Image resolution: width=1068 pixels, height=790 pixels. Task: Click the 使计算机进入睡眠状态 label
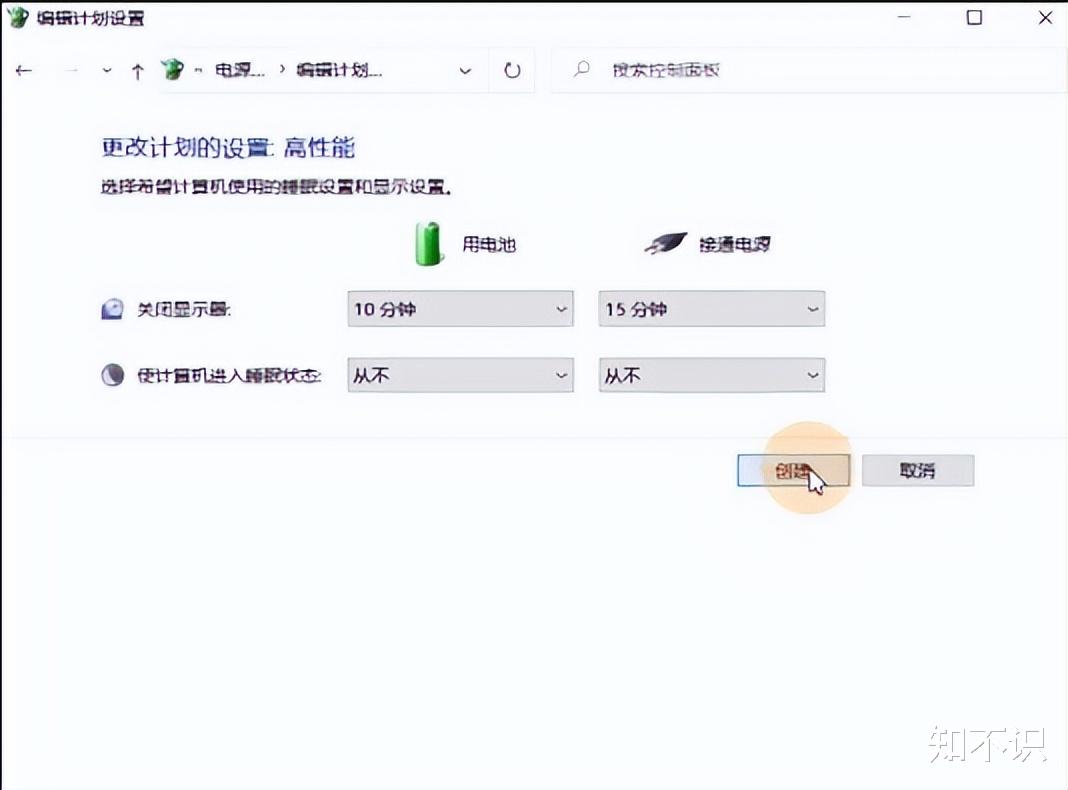pyautogui.click(x=229, y=375)
